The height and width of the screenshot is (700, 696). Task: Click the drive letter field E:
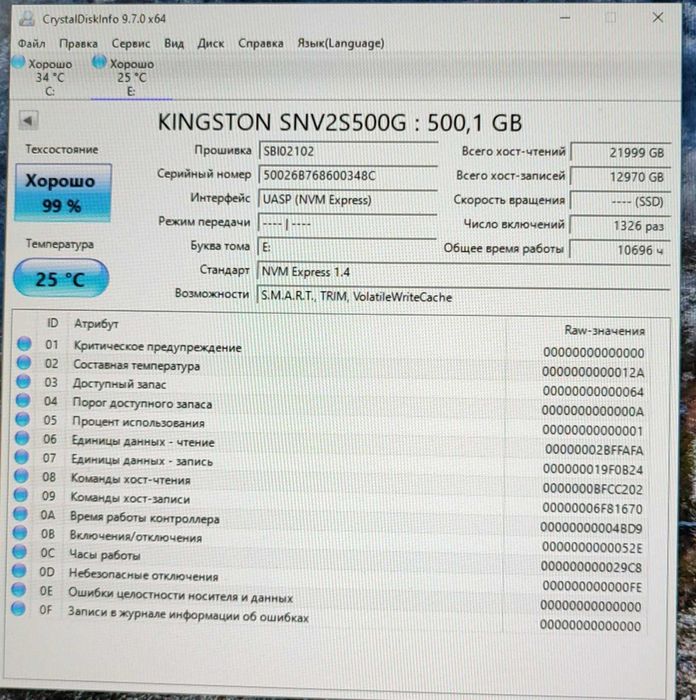click(347, 247)
